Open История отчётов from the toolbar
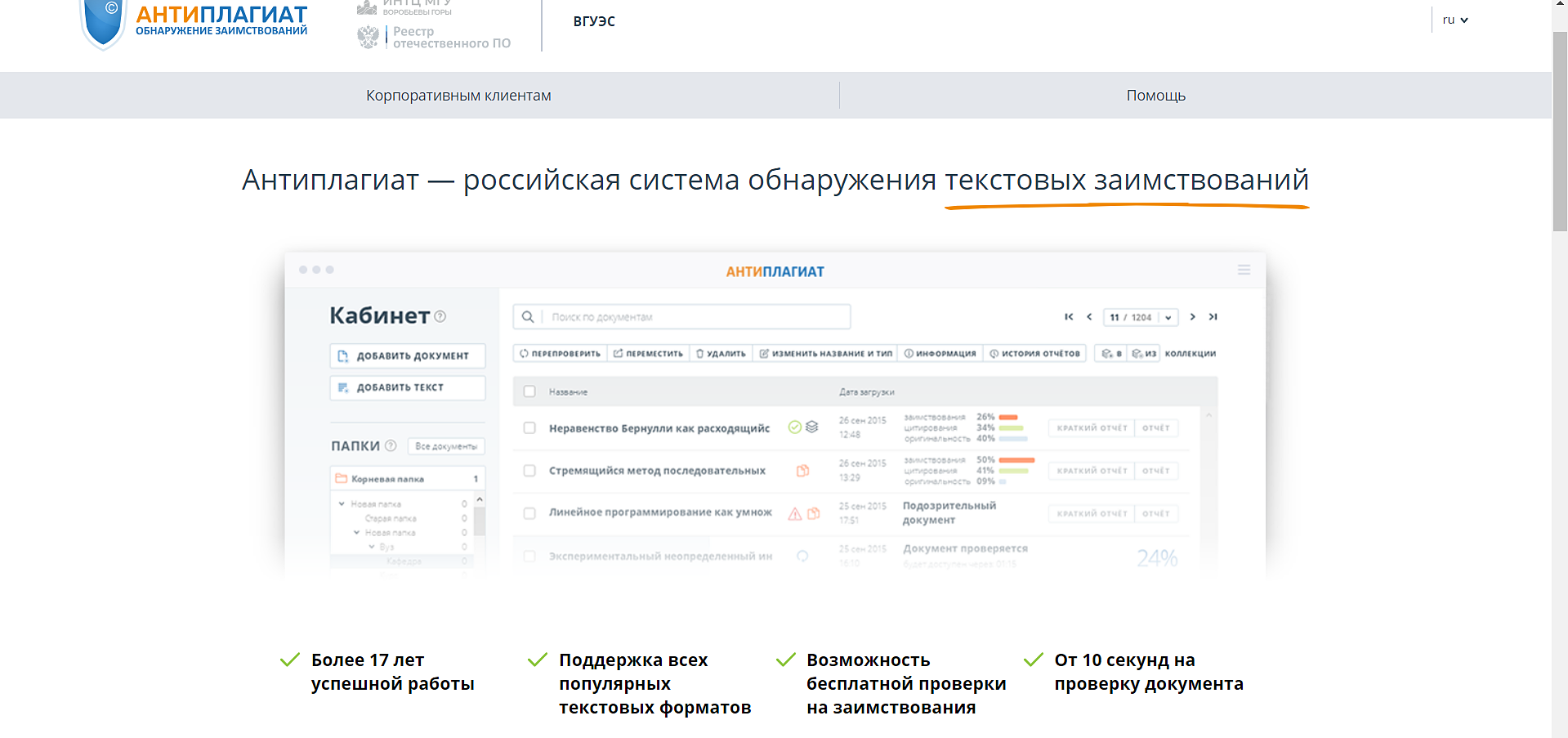Image resolution: width=1568 pixels, height=738 pixels. [x=1034, y=354]
